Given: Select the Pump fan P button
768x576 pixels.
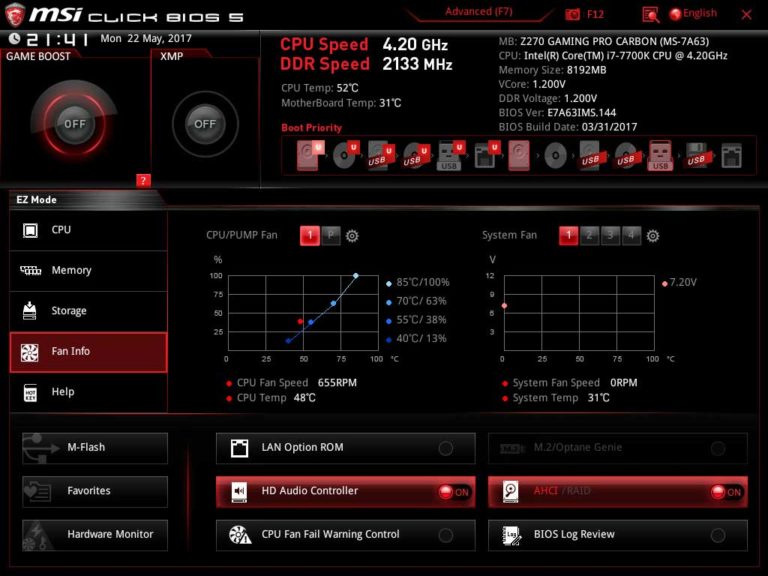Looking at the screenshot, I should [x=331, y=236].
